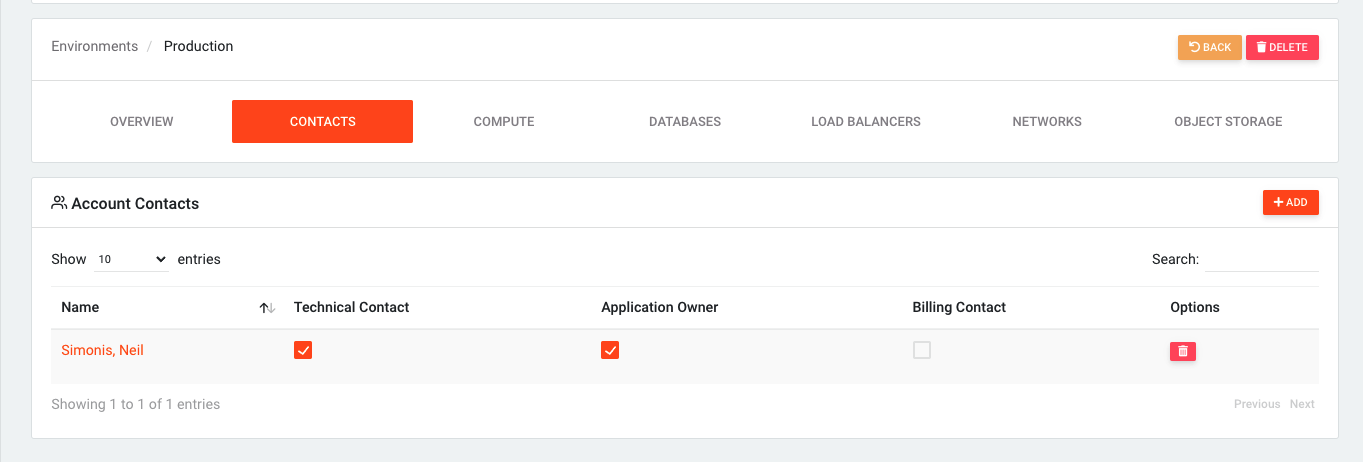This screenshot has height=462, width=1363.
Task: Open the Object Storage tab
Action: tap(1228, 122)
